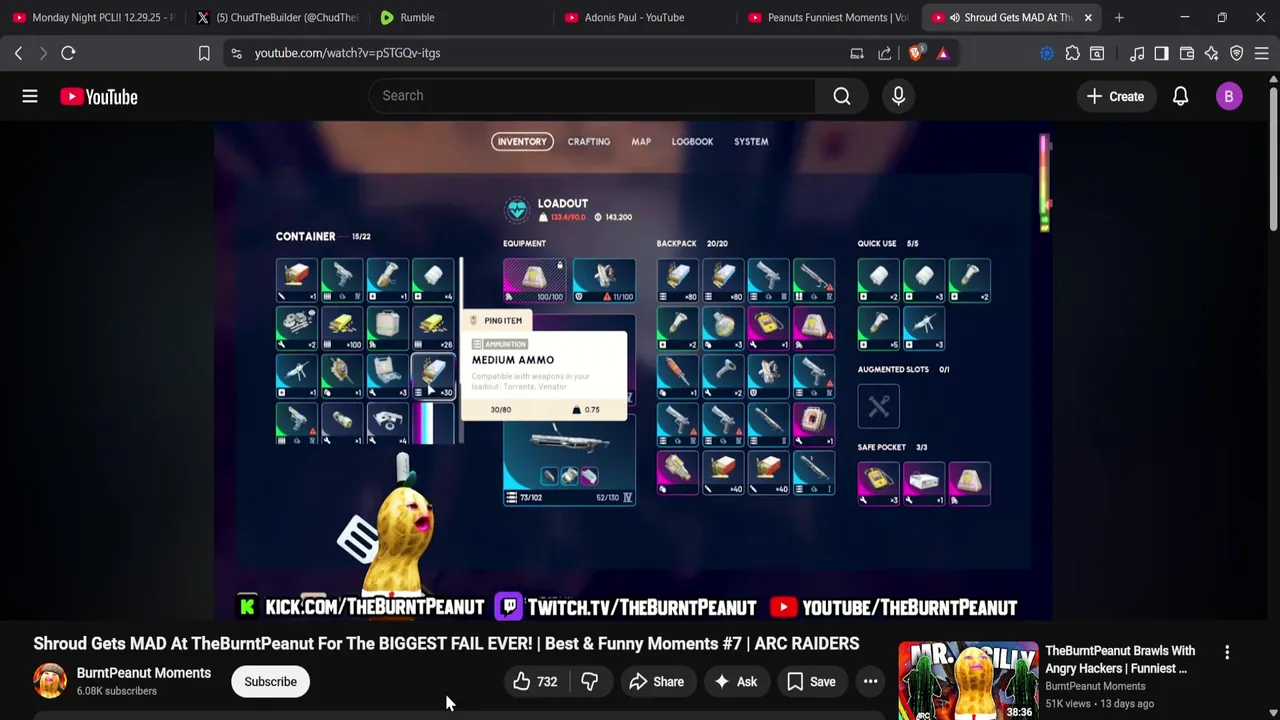Open the Leo AI sparkle icon
1280x720 pixels.
[1212, 53]
